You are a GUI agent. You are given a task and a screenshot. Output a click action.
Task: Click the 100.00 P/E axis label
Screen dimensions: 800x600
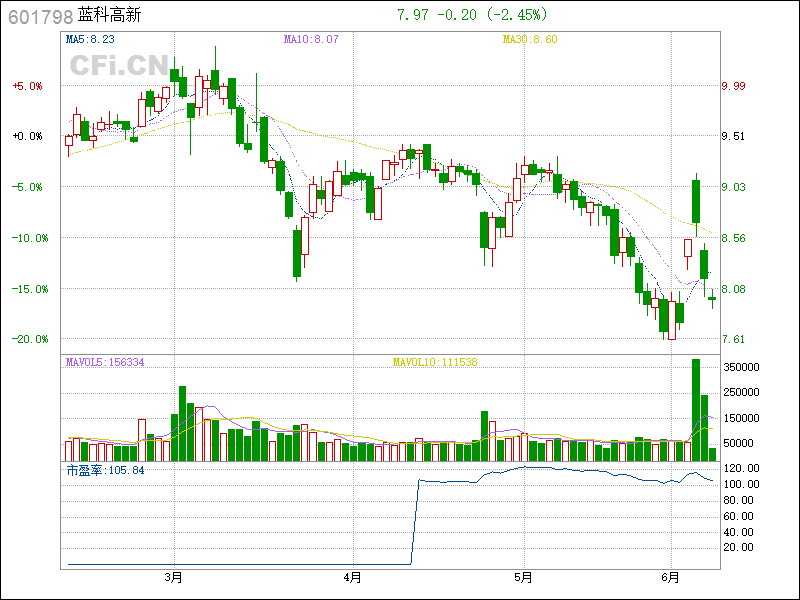(x=741, y=484)
